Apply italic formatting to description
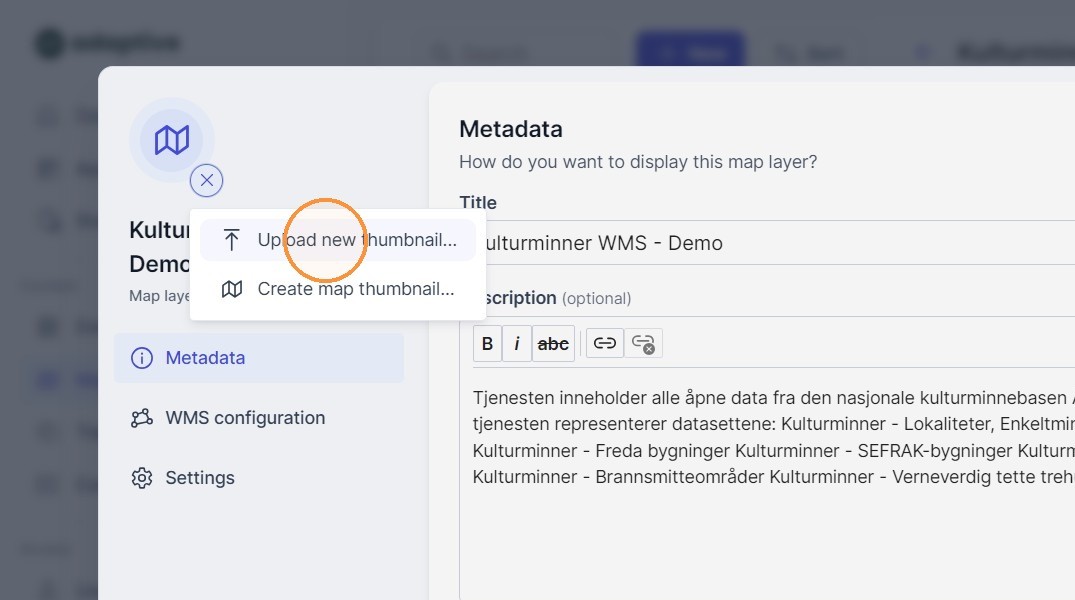The height and width of the screenshot is (600, 1075). tap(517, 344)
